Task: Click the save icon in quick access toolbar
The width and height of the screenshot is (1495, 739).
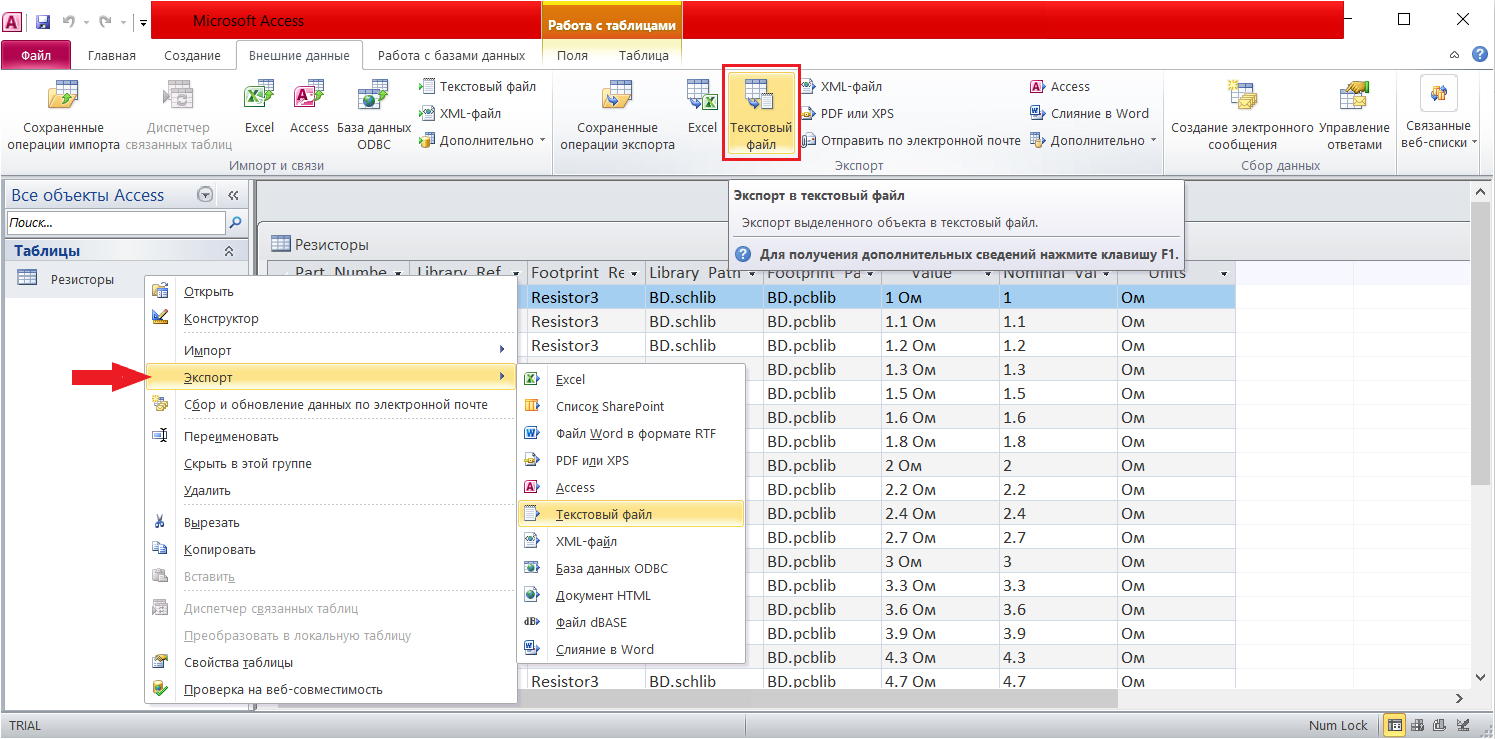Action: [43, 21]
